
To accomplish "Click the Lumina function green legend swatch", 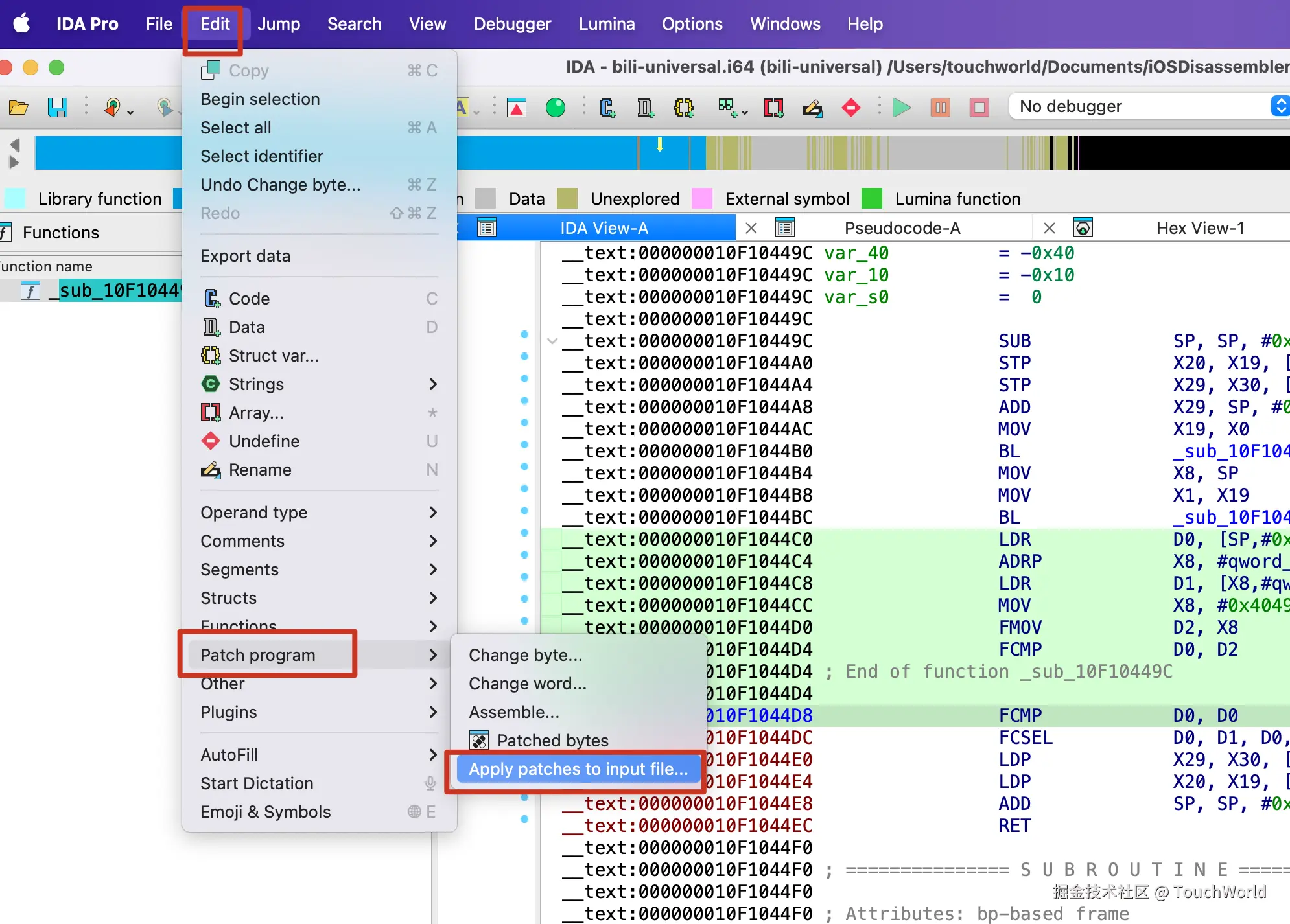I will 872,199.
